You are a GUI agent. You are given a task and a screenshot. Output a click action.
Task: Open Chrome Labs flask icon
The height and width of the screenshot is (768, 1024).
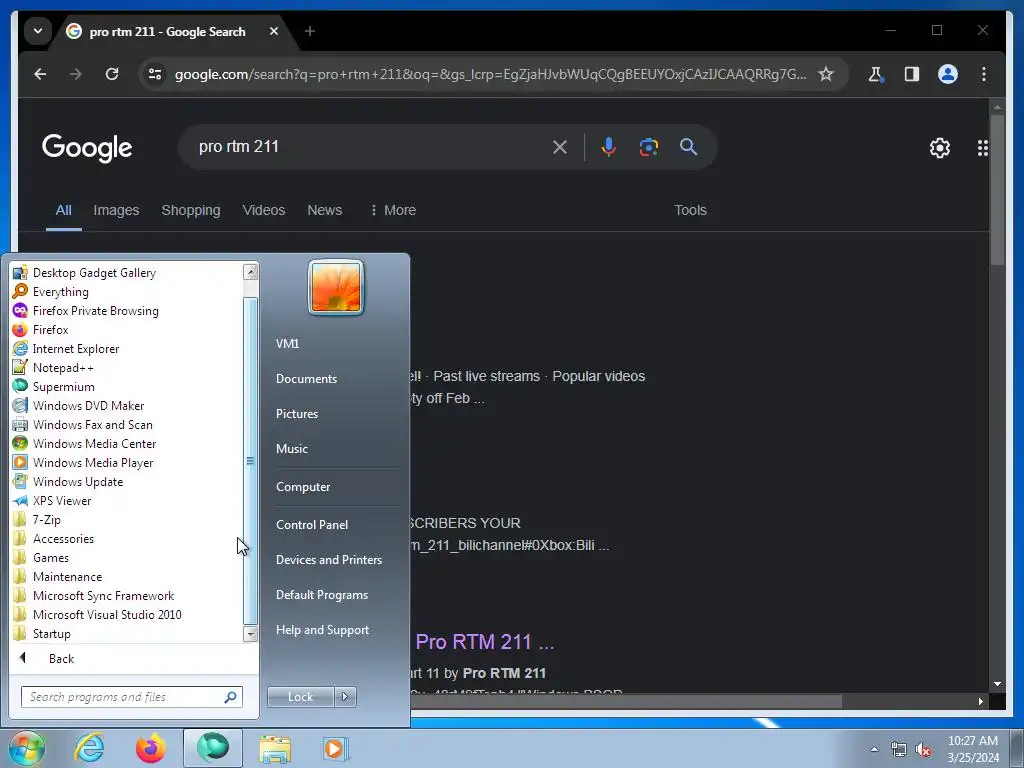click(x=875, y=74)
